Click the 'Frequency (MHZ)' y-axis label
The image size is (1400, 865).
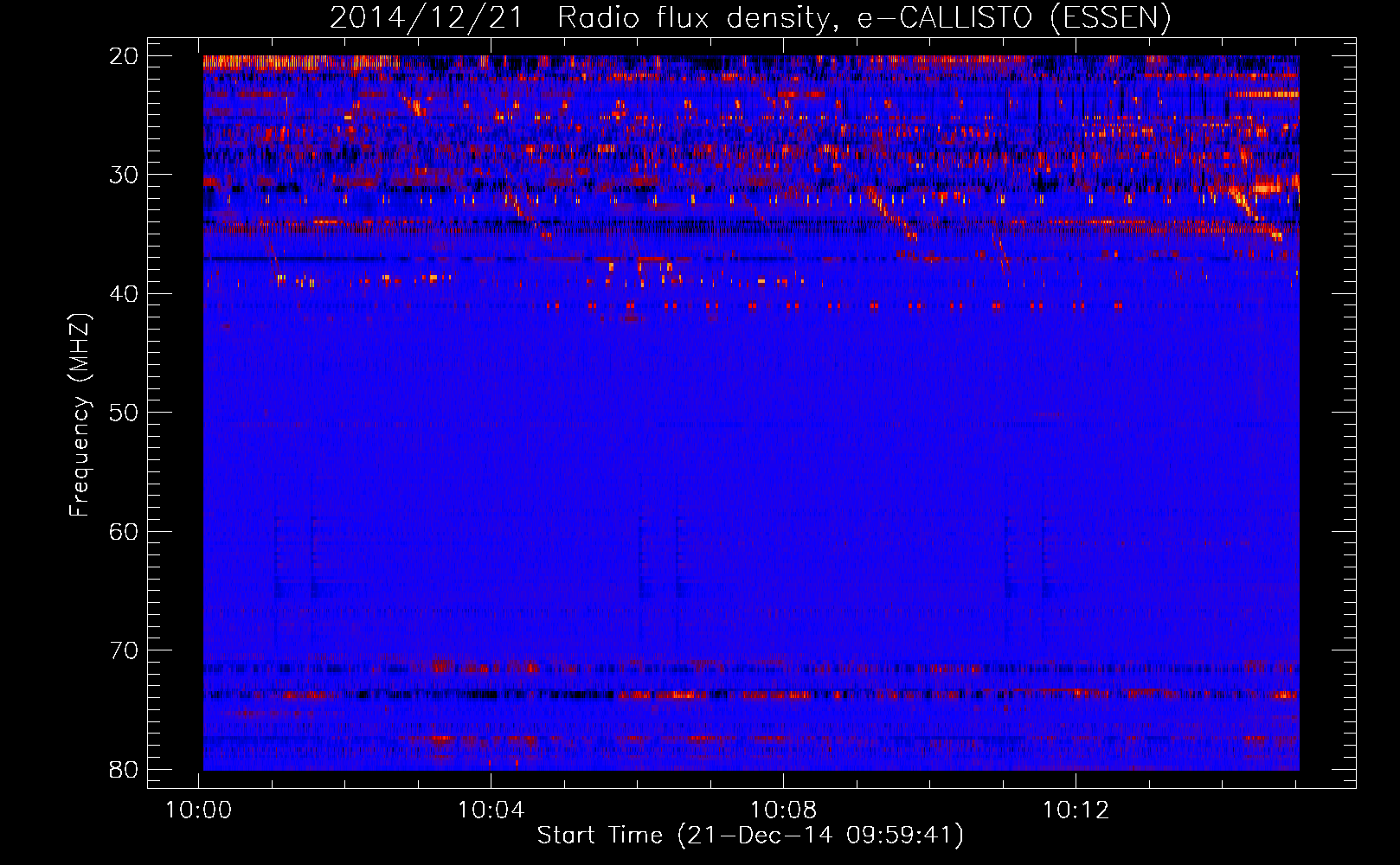point(80,415)
